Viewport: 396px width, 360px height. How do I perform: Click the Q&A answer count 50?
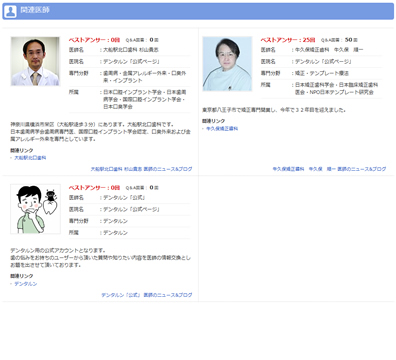[x=348, y=40]
